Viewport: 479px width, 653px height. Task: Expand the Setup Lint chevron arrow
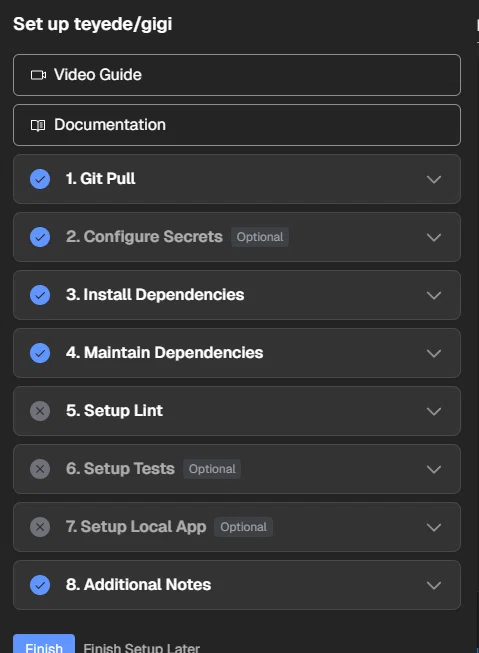pyautogui.click(x=434, y=411)
